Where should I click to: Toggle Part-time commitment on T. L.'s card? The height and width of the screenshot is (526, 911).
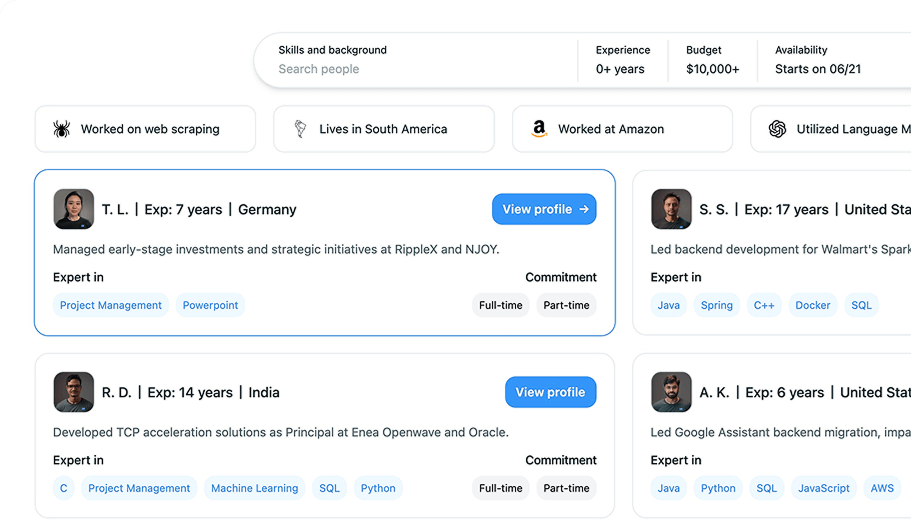tap(566, 305)
